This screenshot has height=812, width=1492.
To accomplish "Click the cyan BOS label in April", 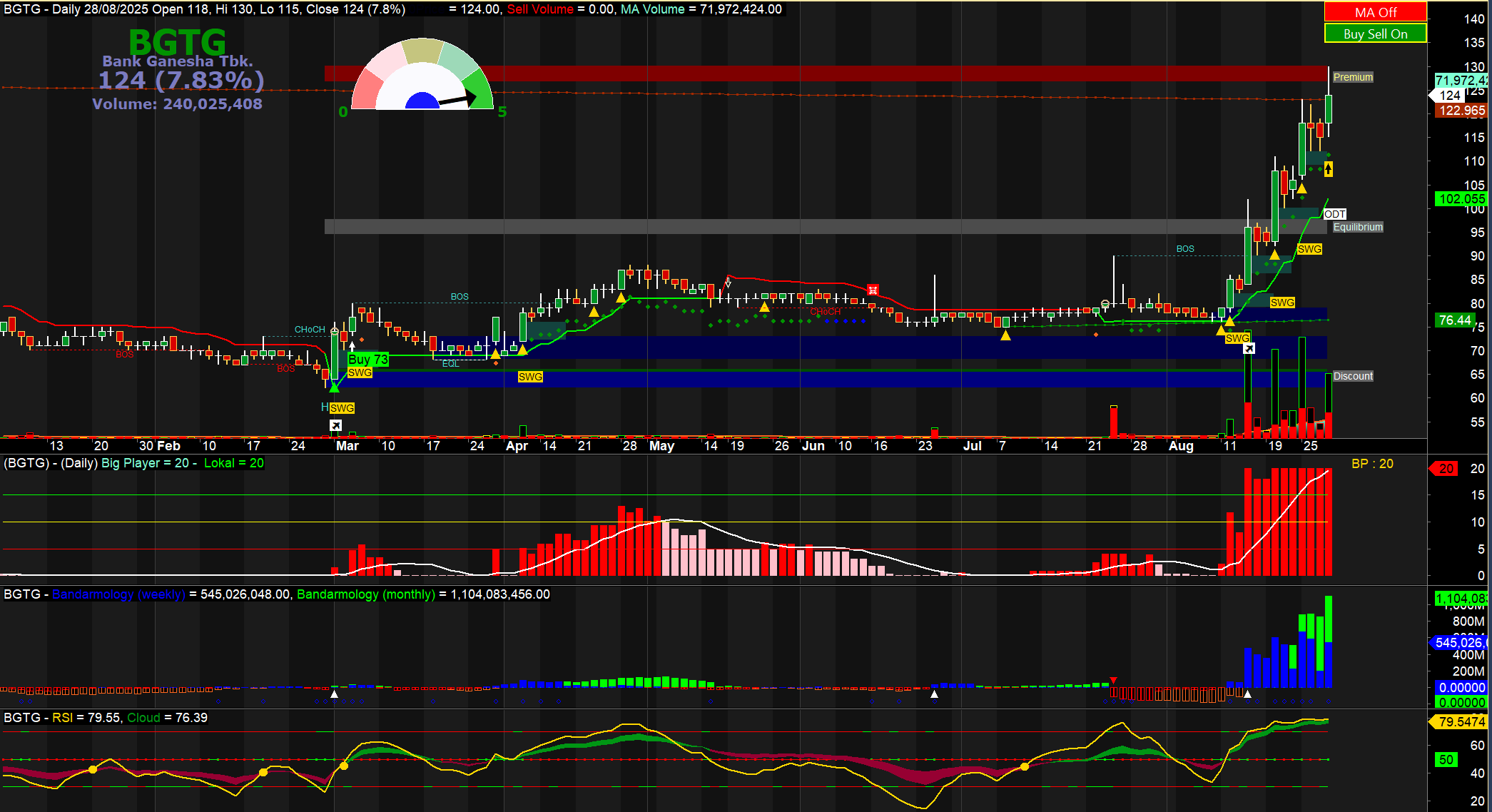I will tap(460, 297).
